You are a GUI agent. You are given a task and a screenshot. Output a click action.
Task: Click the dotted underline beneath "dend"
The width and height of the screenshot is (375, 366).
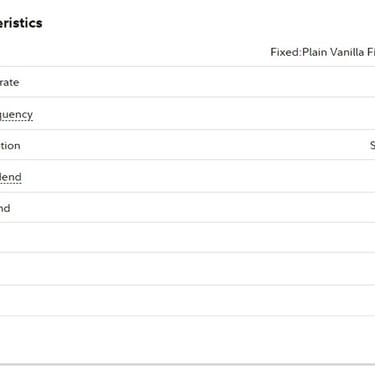pyautogui.click(x=11, y=182)
